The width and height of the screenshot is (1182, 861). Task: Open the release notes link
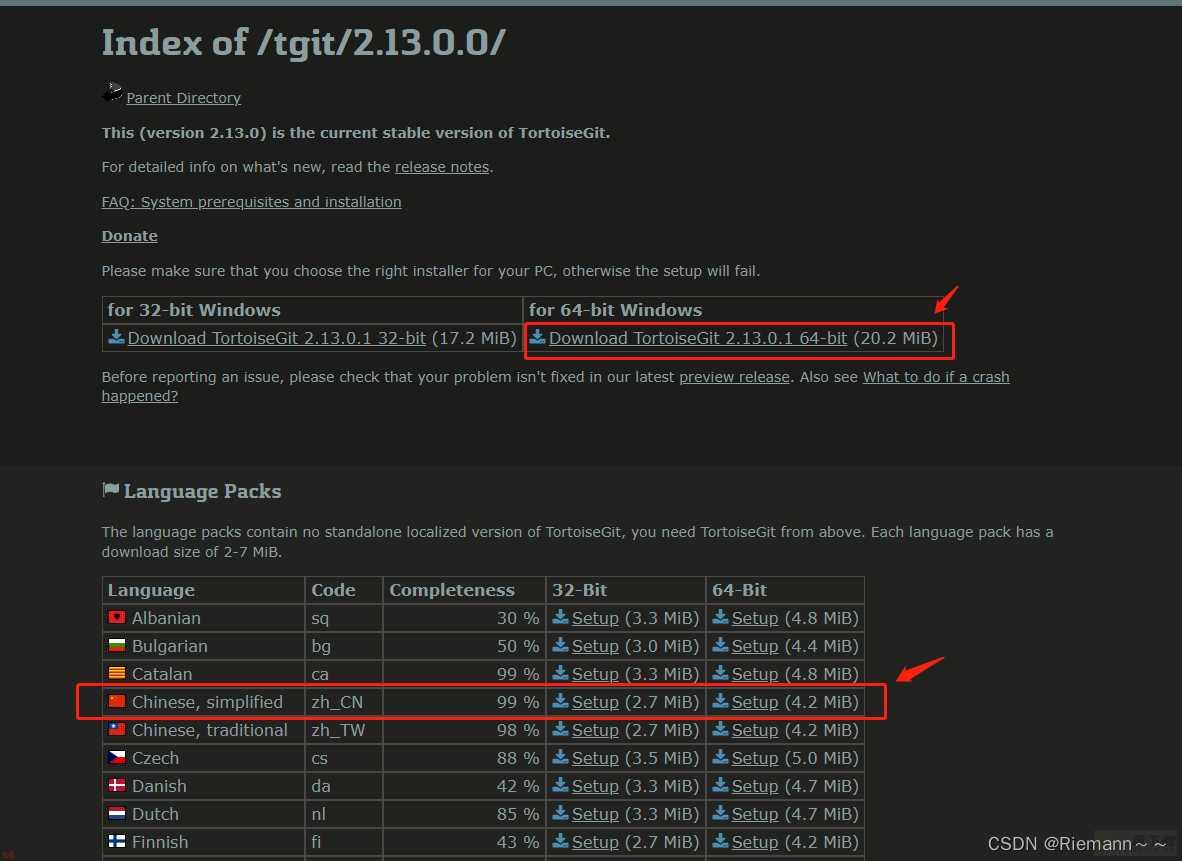(442, 167)
